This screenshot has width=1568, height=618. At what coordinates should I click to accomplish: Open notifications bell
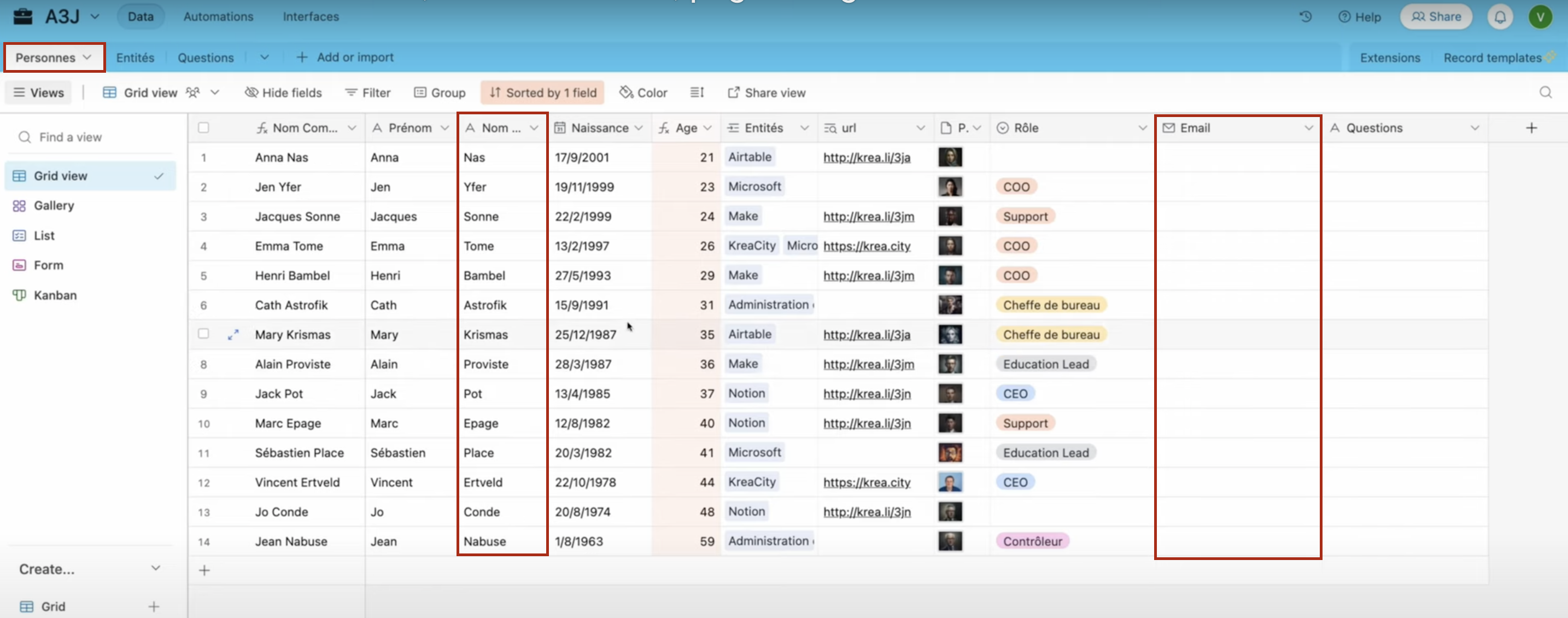pyautogui.click(x=1500, y=16)
